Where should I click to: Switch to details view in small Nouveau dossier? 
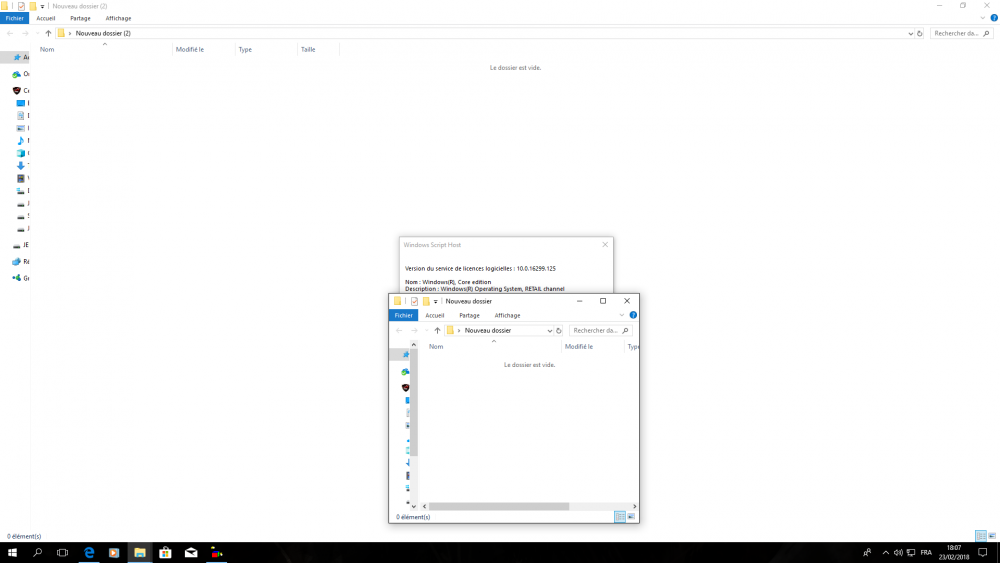coord(620,517)
